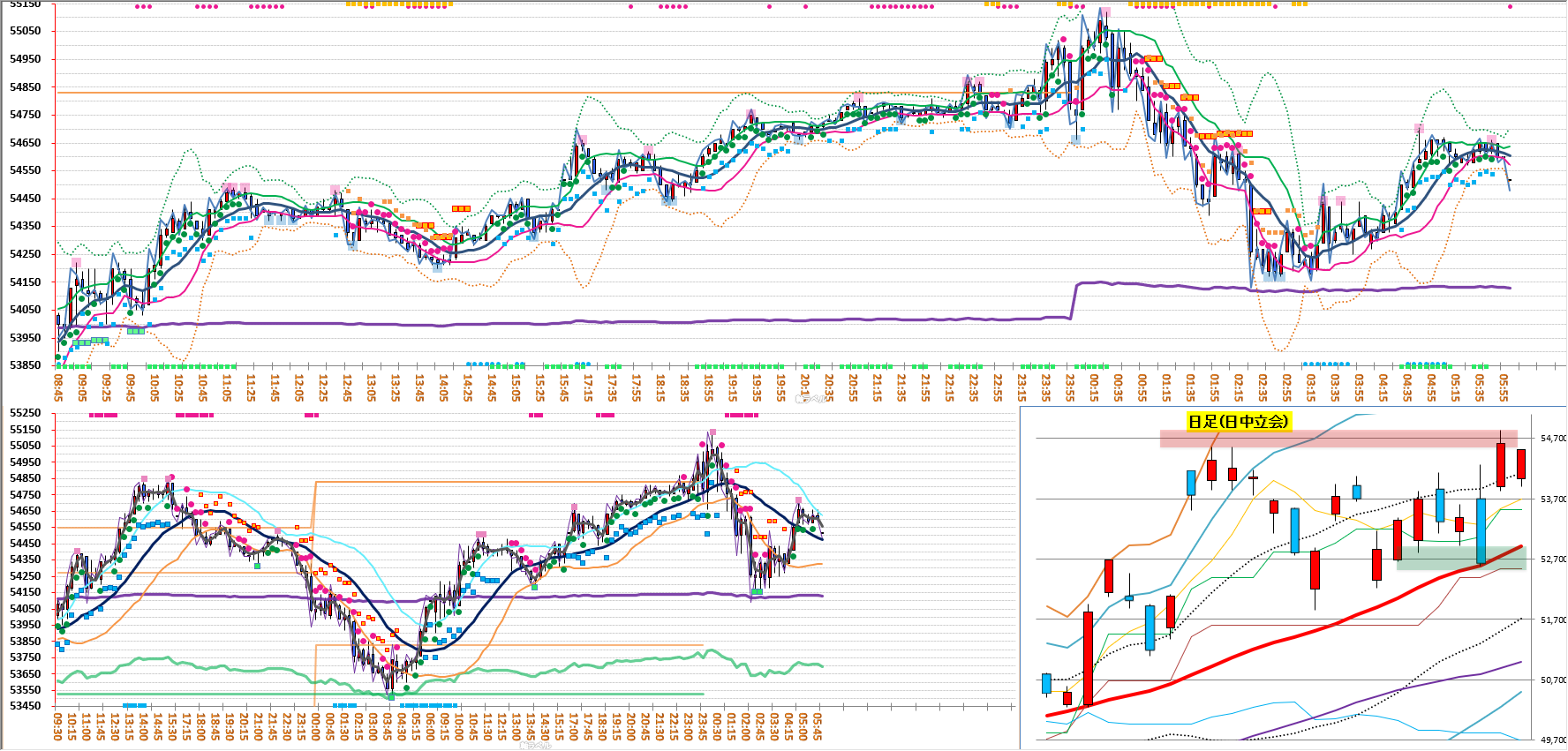
Task: Select the 05:45 time label on bottom-left chart
Action: click(x=817, y=727)
